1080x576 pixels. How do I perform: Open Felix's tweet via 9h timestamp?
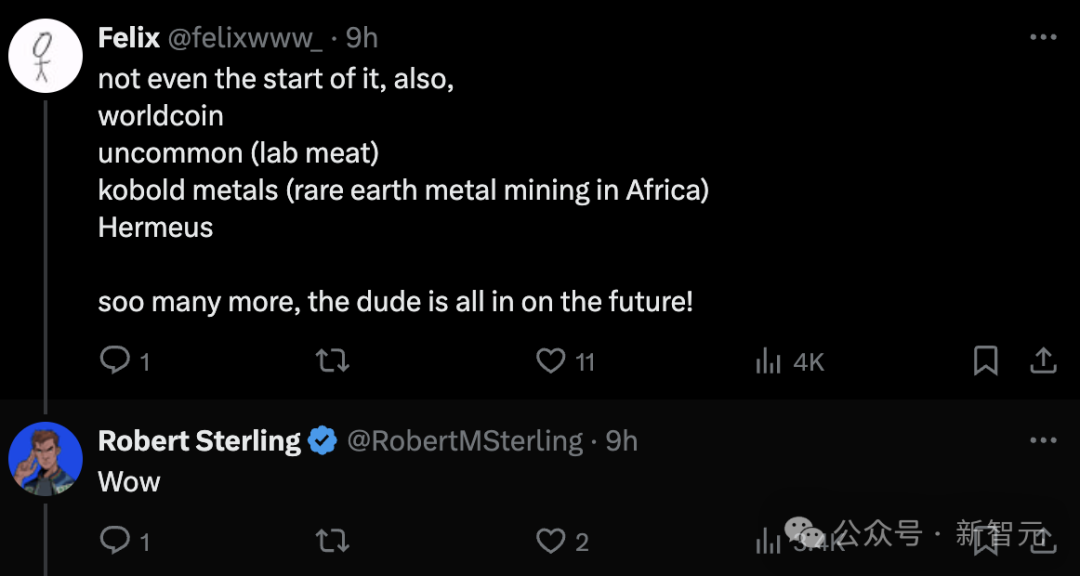361,38
